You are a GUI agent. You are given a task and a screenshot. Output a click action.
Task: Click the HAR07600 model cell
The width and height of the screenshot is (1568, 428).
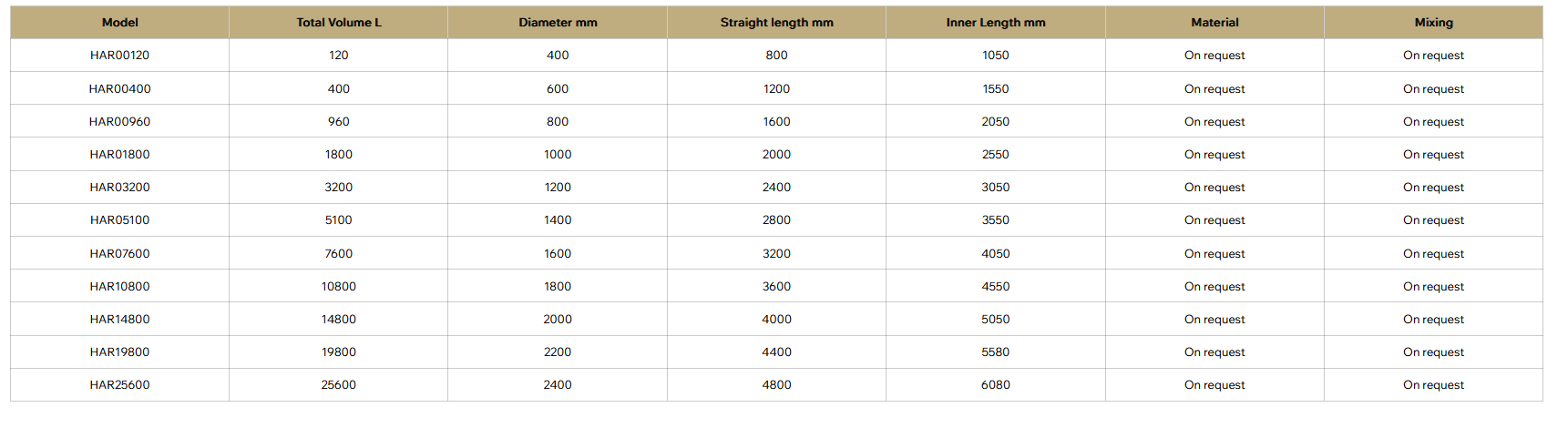pyautogui.click(x=119, y=254)
